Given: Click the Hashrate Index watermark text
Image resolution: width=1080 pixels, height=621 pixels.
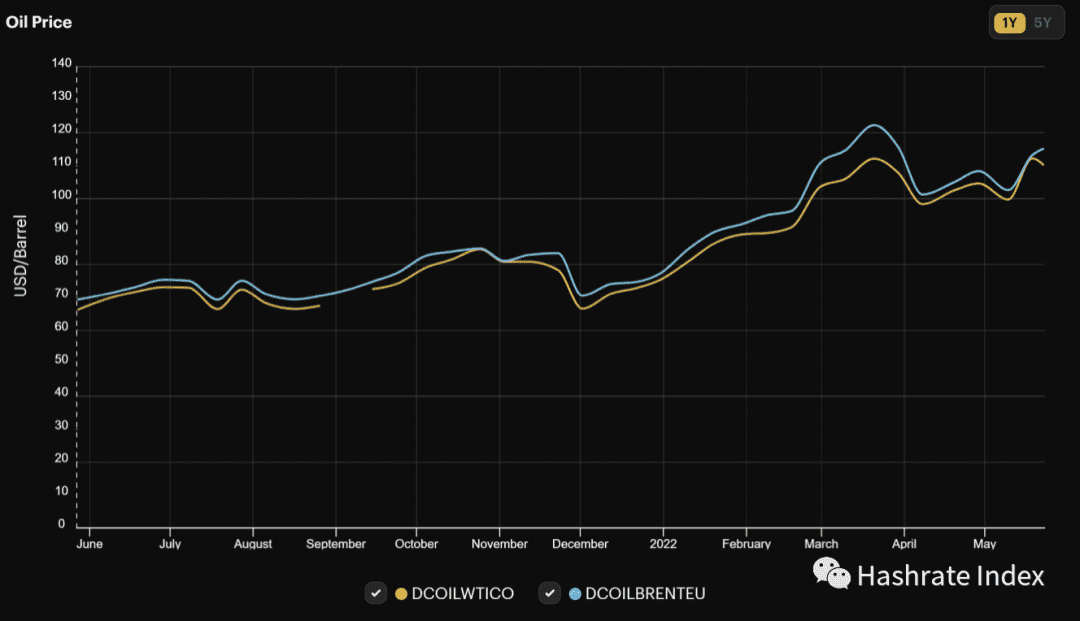Looking at the screenshot, I should pos(950,575).
